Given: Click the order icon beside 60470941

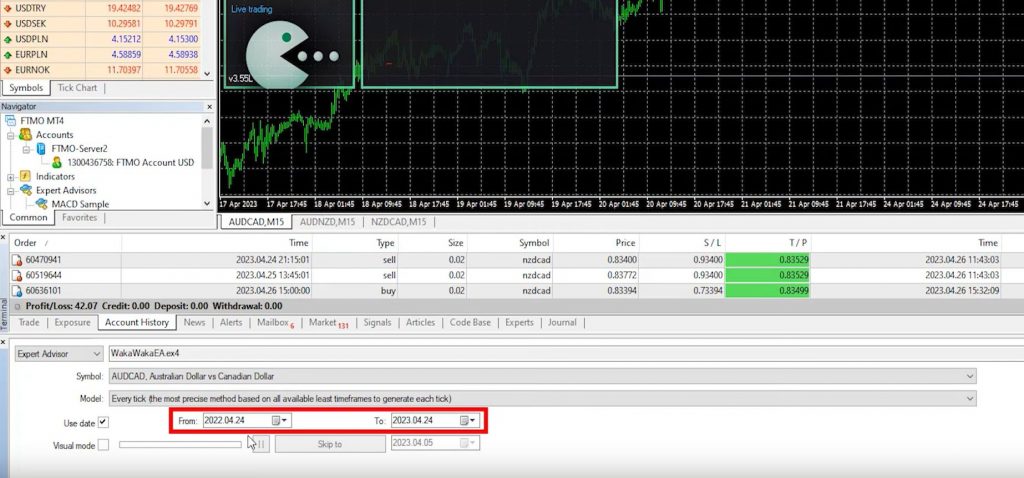Looking at the screenshot, I should 17,259.
